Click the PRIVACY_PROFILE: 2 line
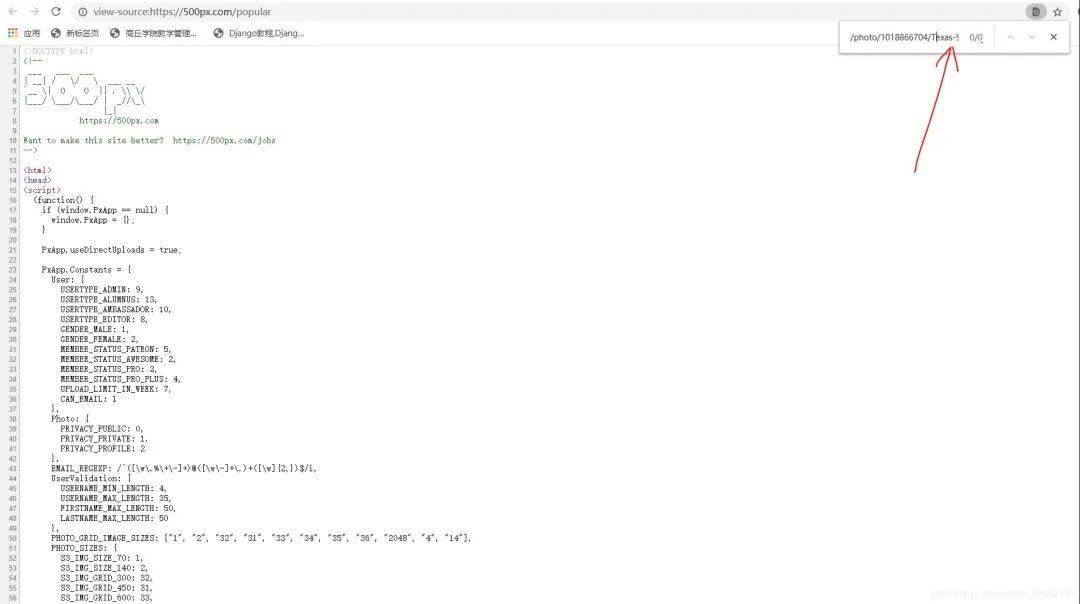The image size is (1080, 604). (x=103, y=449)
